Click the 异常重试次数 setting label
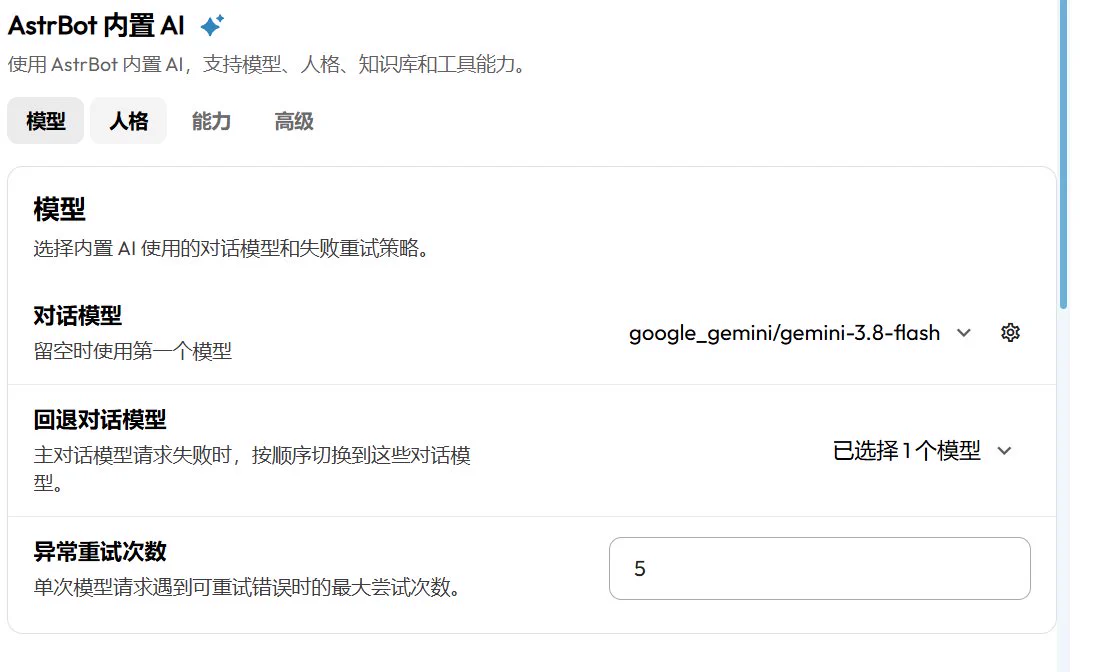The height and width of the screenshot is (672, 1117). click(100, 552)
